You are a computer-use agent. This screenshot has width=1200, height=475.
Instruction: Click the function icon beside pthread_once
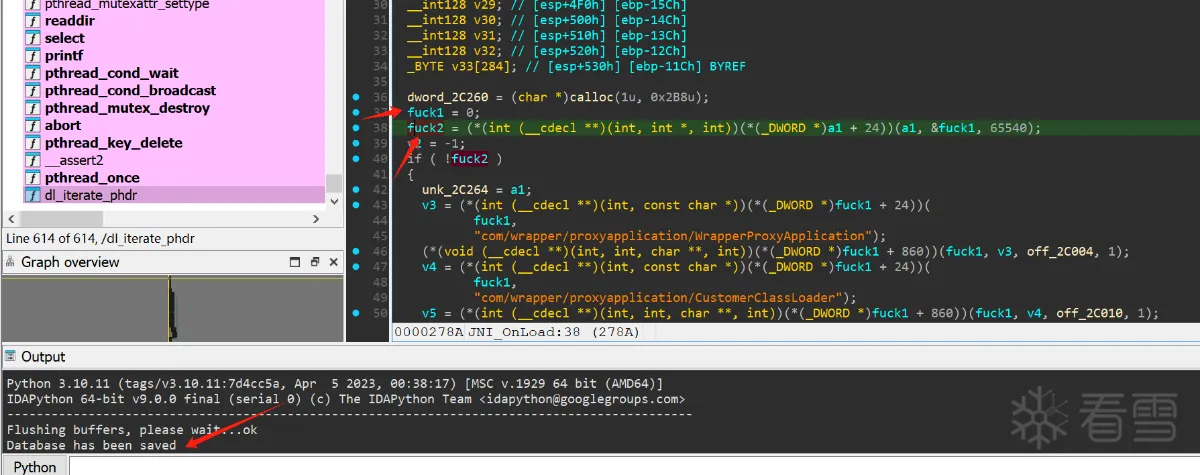32,178
